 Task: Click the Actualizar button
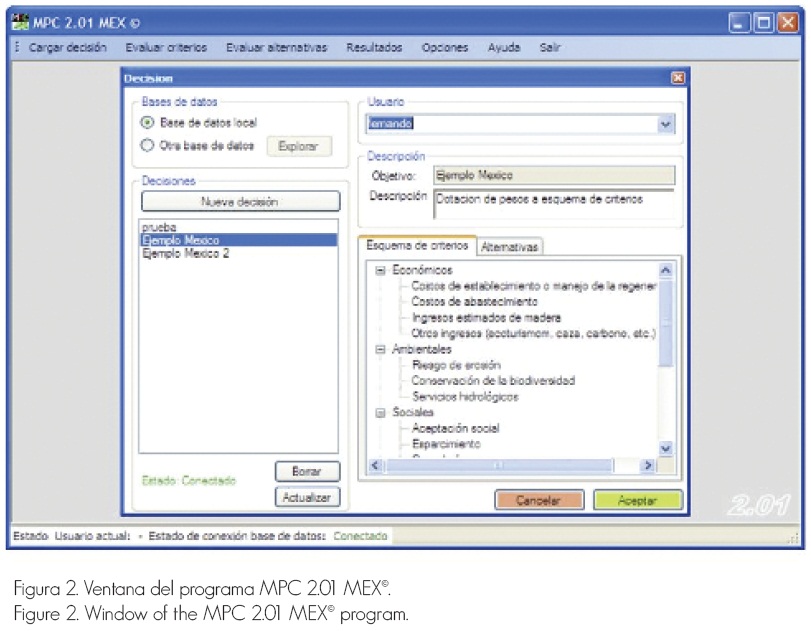[x=307, y=496]
